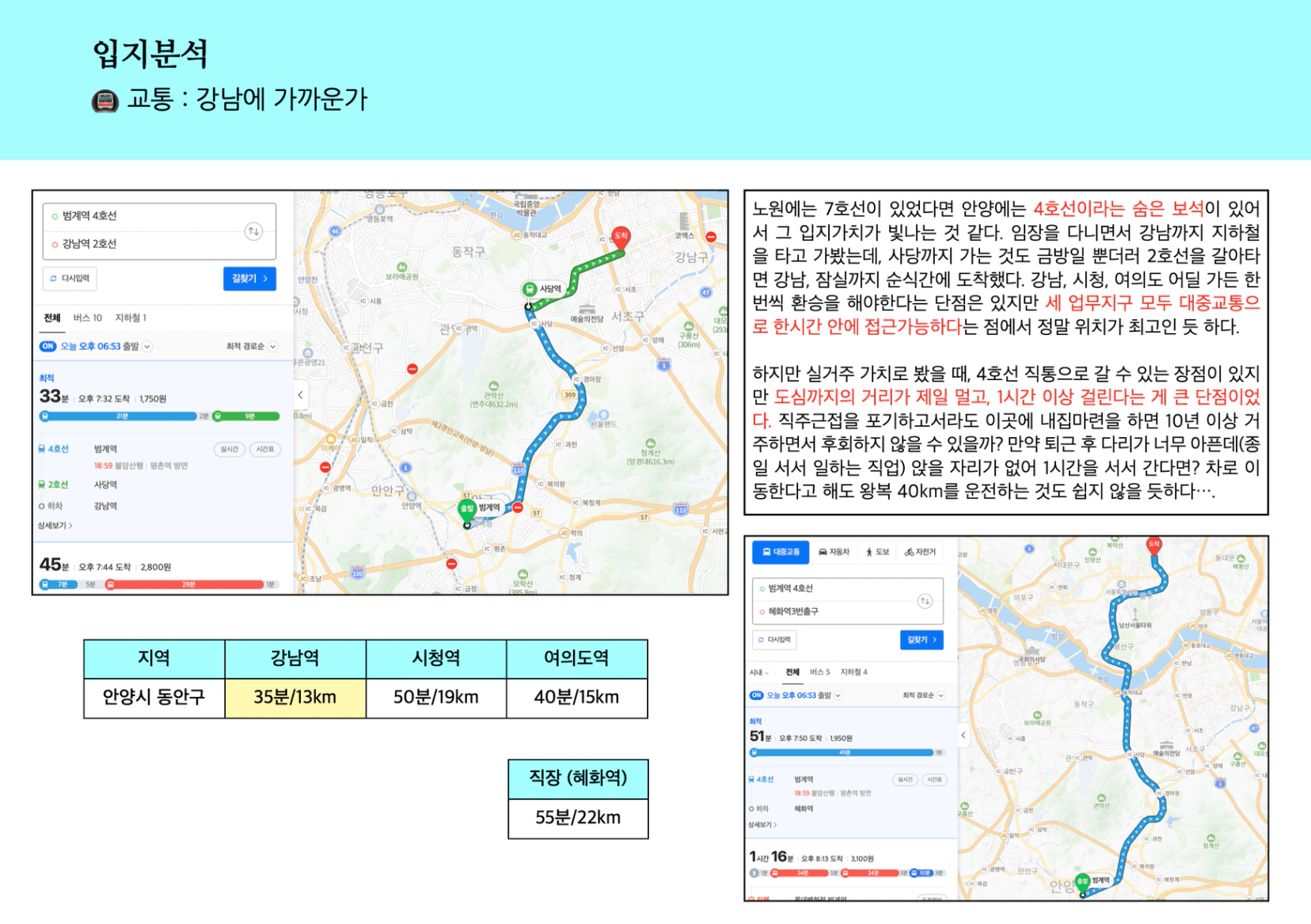1311x924 pixels.
Task: Click 길찾기 button in Gangnam panel
Action: pyautogui.click(x=249, y=279)
